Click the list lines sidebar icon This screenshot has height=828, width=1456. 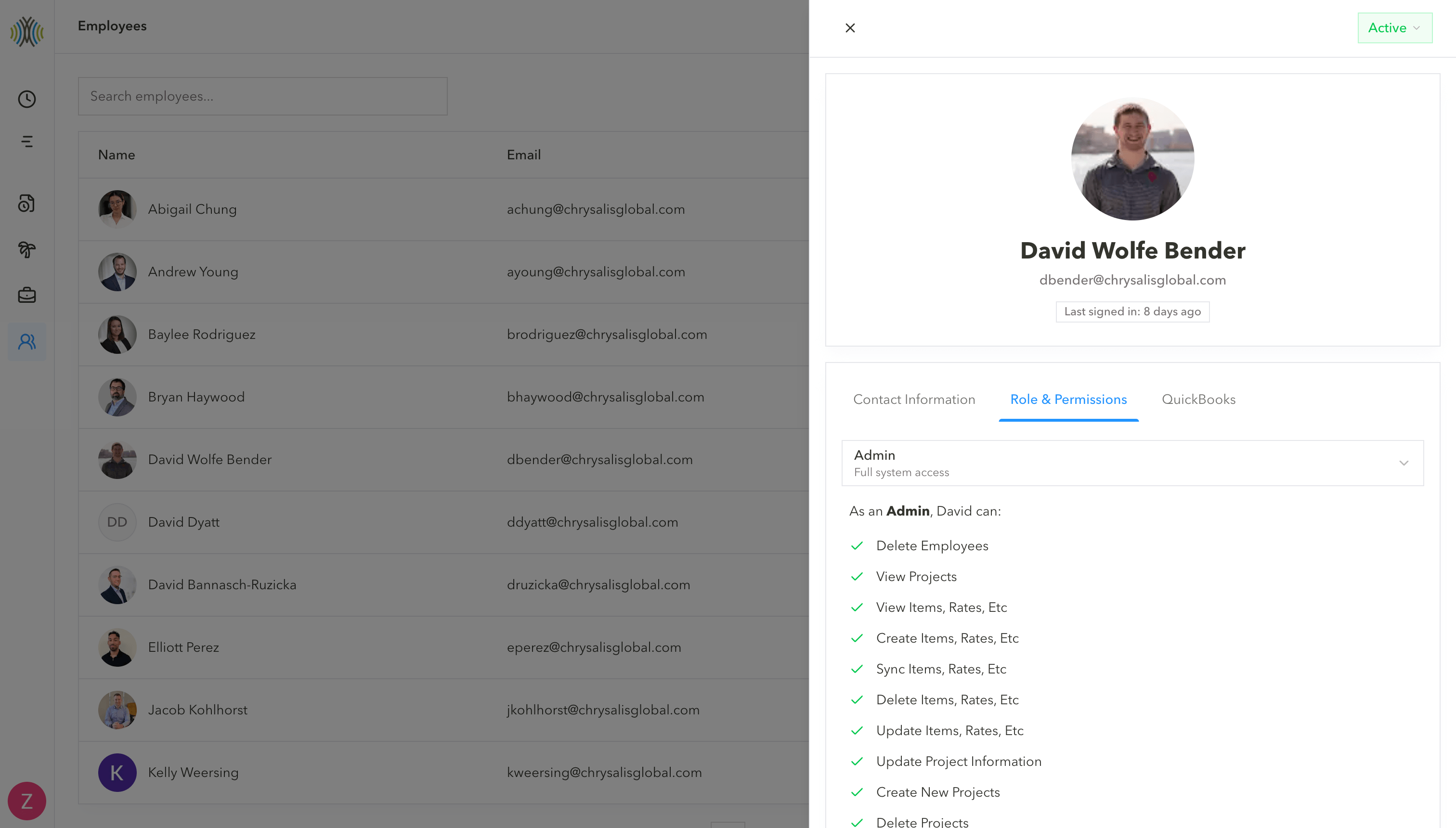pos(27,142)
